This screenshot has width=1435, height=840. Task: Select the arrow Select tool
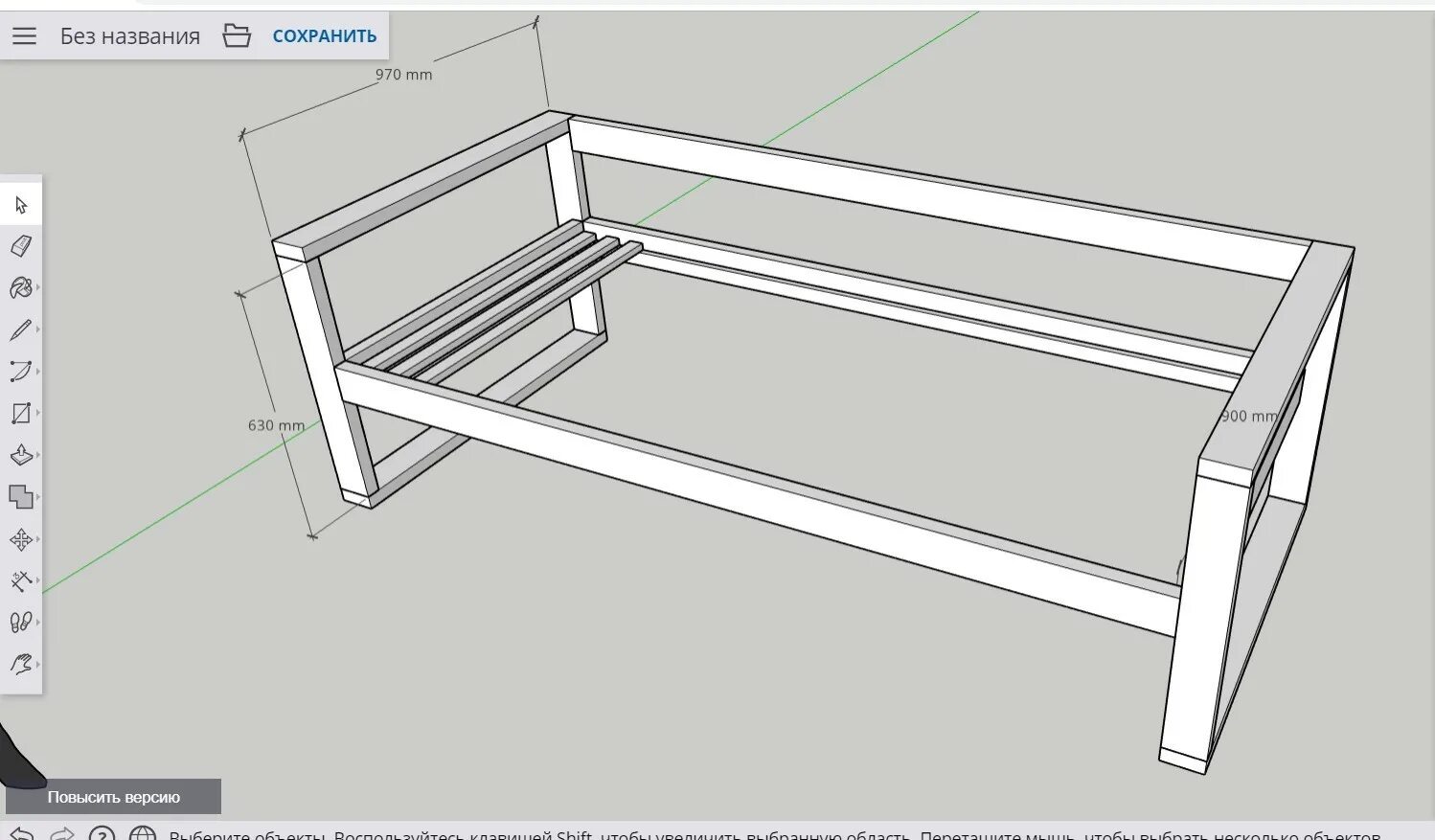21,205
